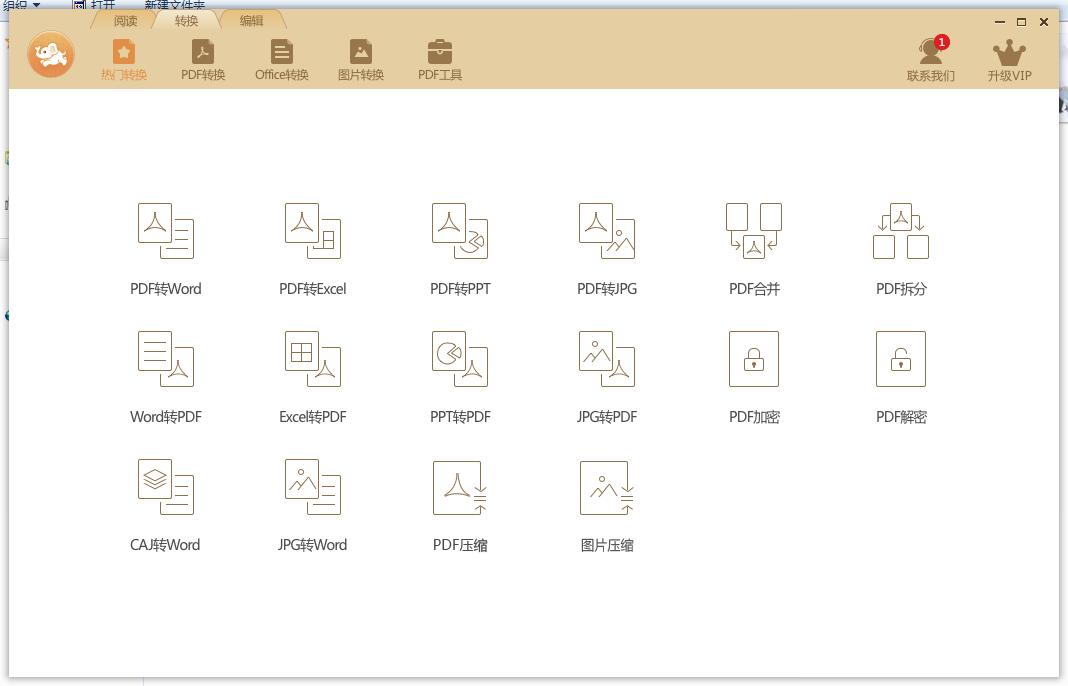Open the PDF转换 toolbar category
The image size is (1068, 686).
coord(203,60)
